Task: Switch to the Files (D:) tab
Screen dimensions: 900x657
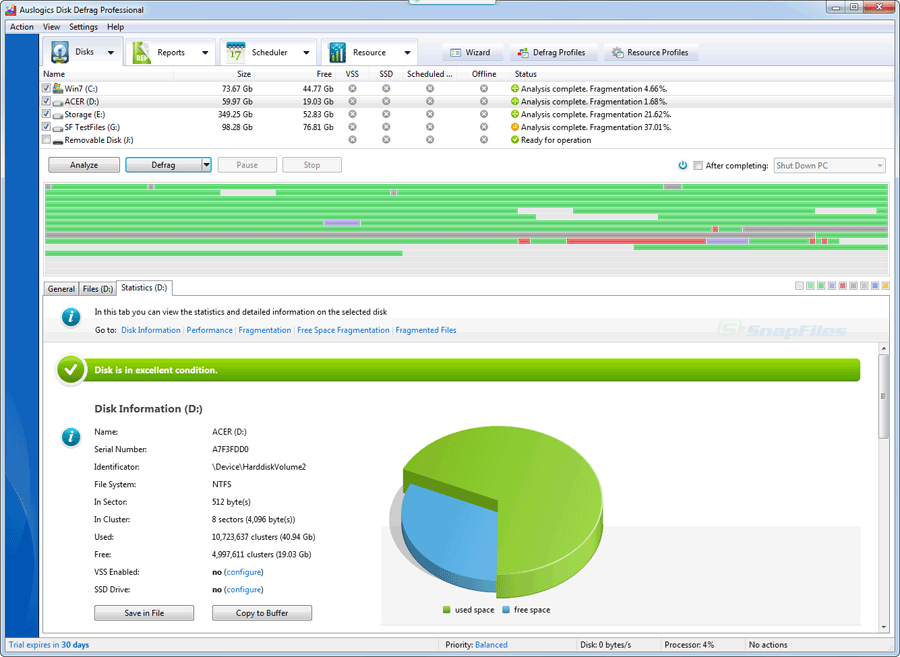Action: tap(96, 288)
